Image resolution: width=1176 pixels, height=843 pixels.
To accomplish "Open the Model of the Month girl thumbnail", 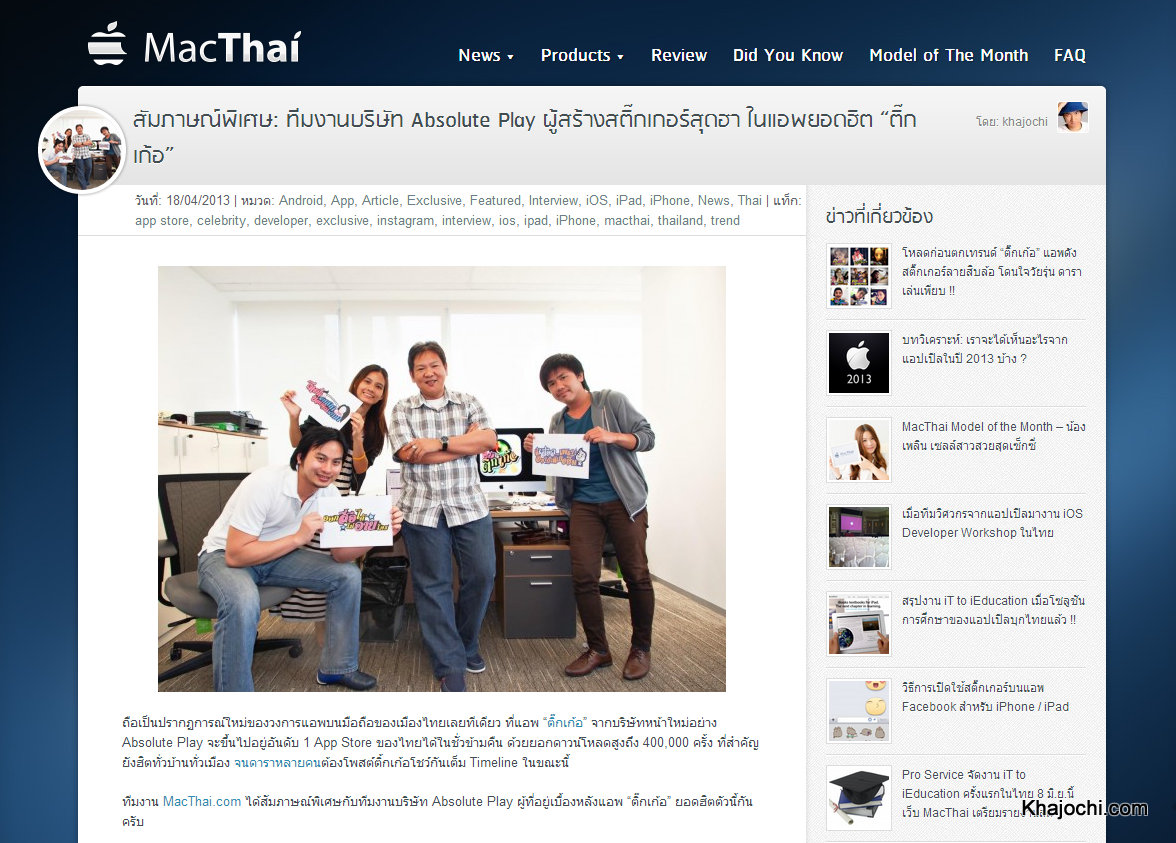I will tap(859, 450).
